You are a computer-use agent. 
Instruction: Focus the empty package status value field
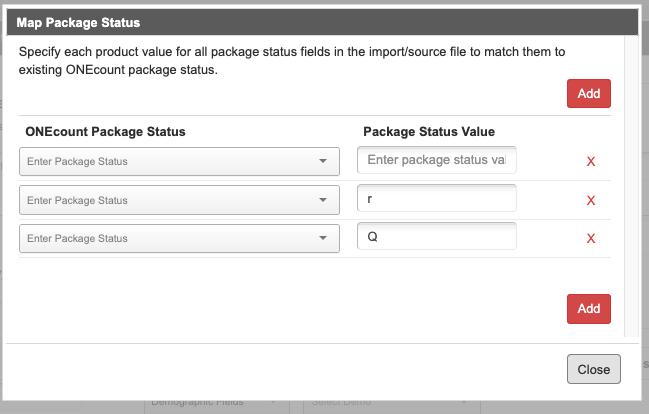(437, 160)
